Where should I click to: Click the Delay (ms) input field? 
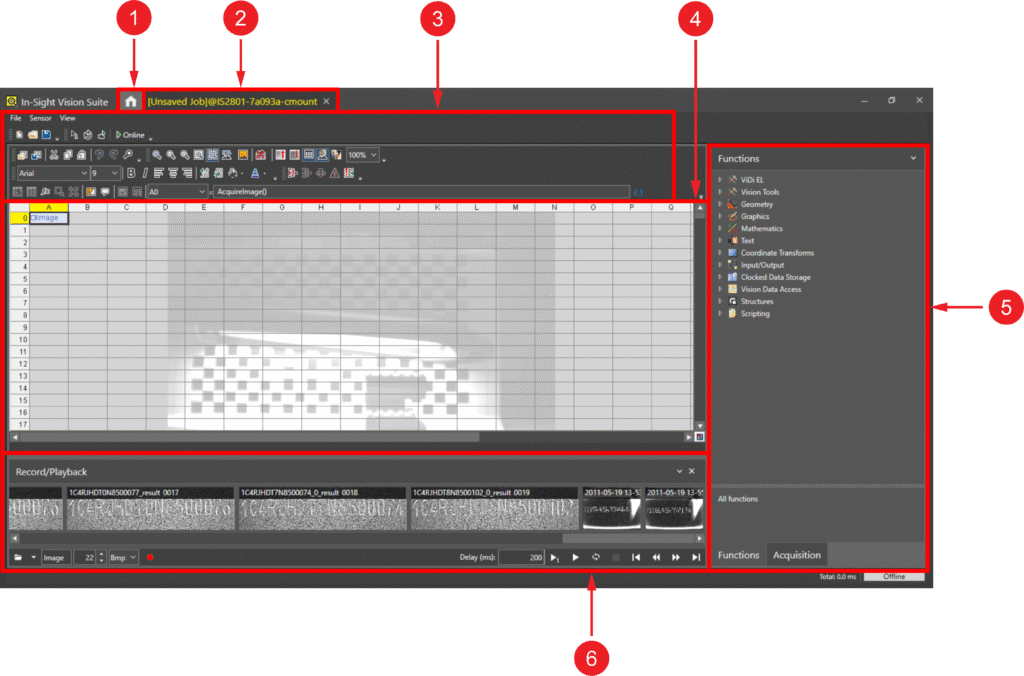521,557
